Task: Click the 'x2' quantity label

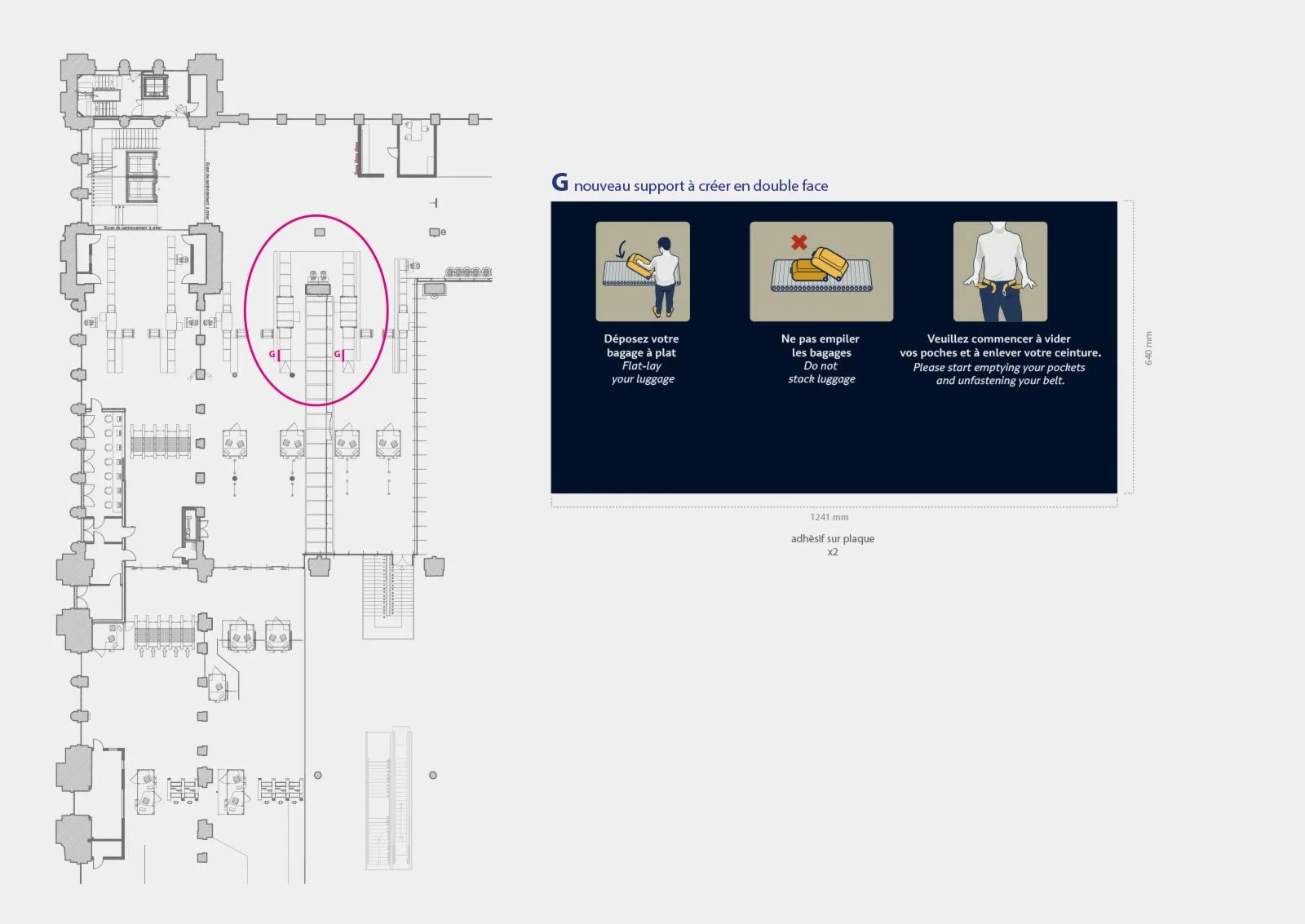Action: coord(833,552)
